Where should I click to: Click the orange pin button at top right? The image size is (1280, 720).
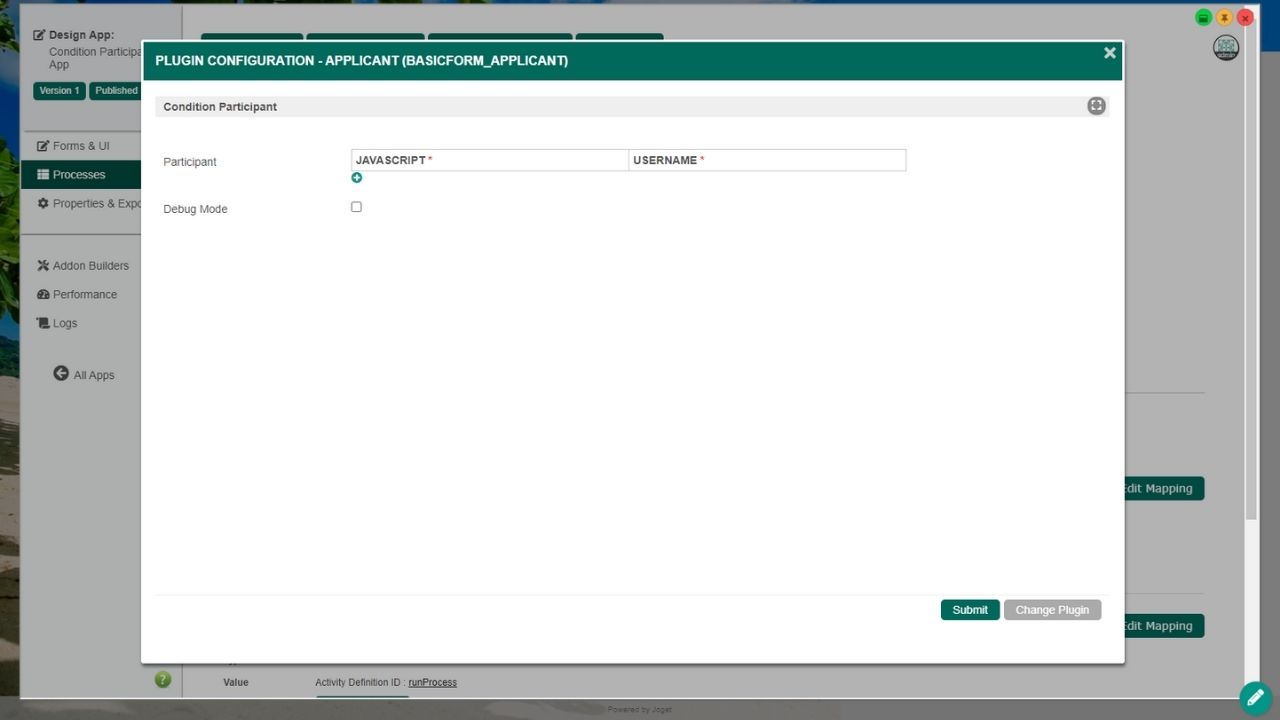pyautogui.click(x=1224, y=18)
